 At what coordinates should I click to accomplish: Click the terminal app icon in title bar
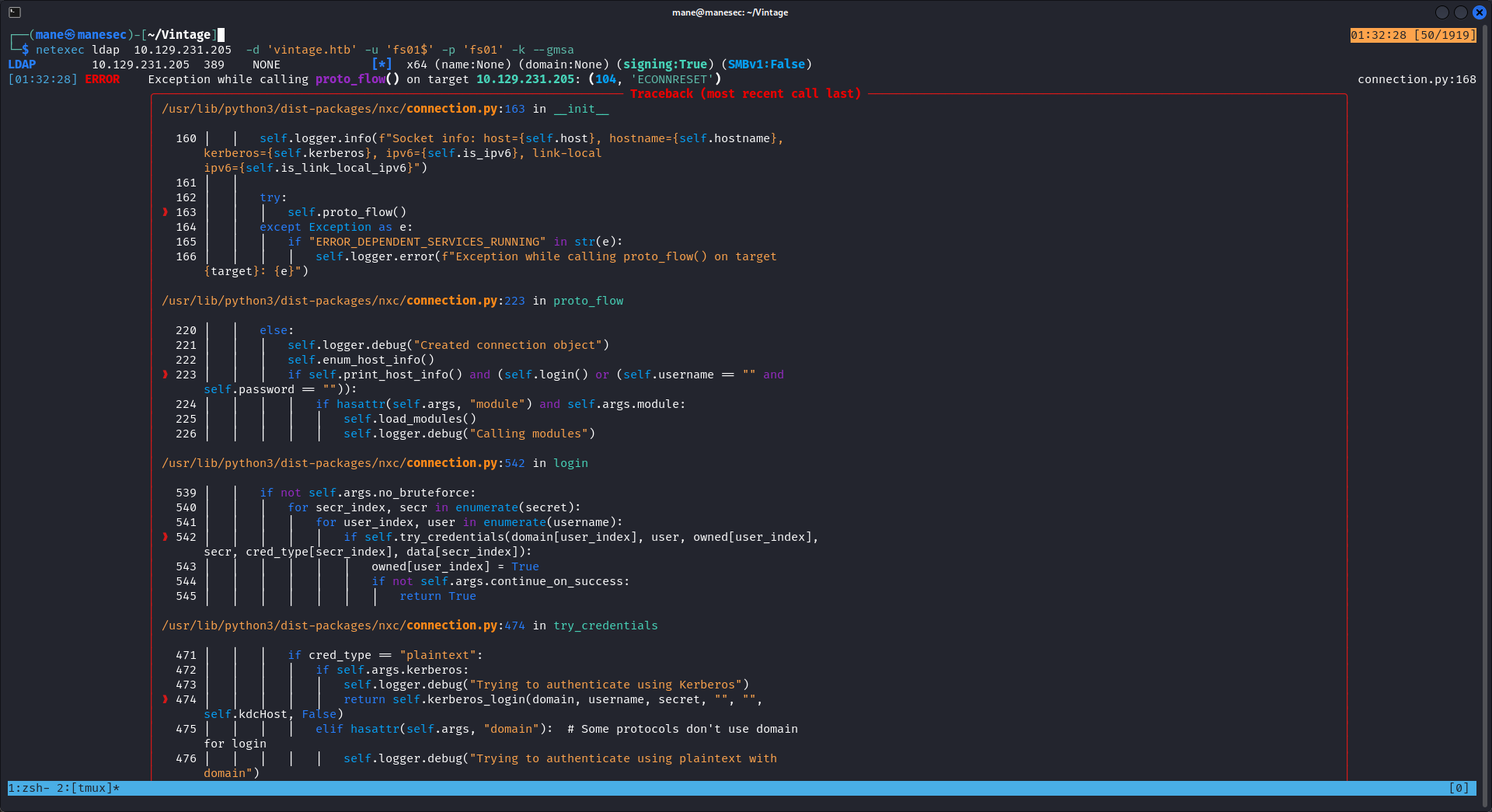point(15,12)
